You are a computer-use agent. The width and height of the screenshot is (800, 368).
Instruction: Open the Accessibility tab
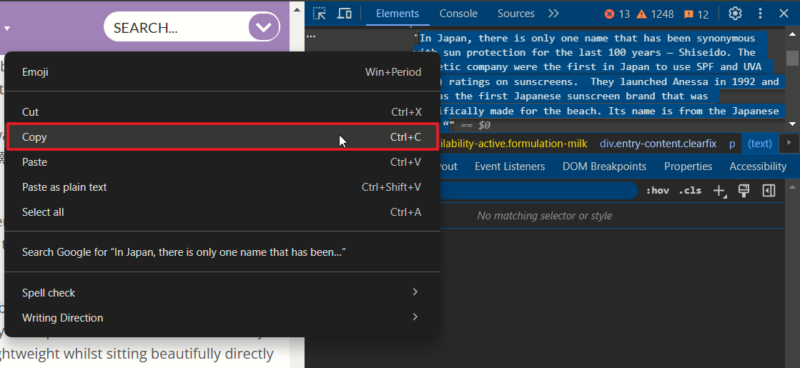point(758,166)
